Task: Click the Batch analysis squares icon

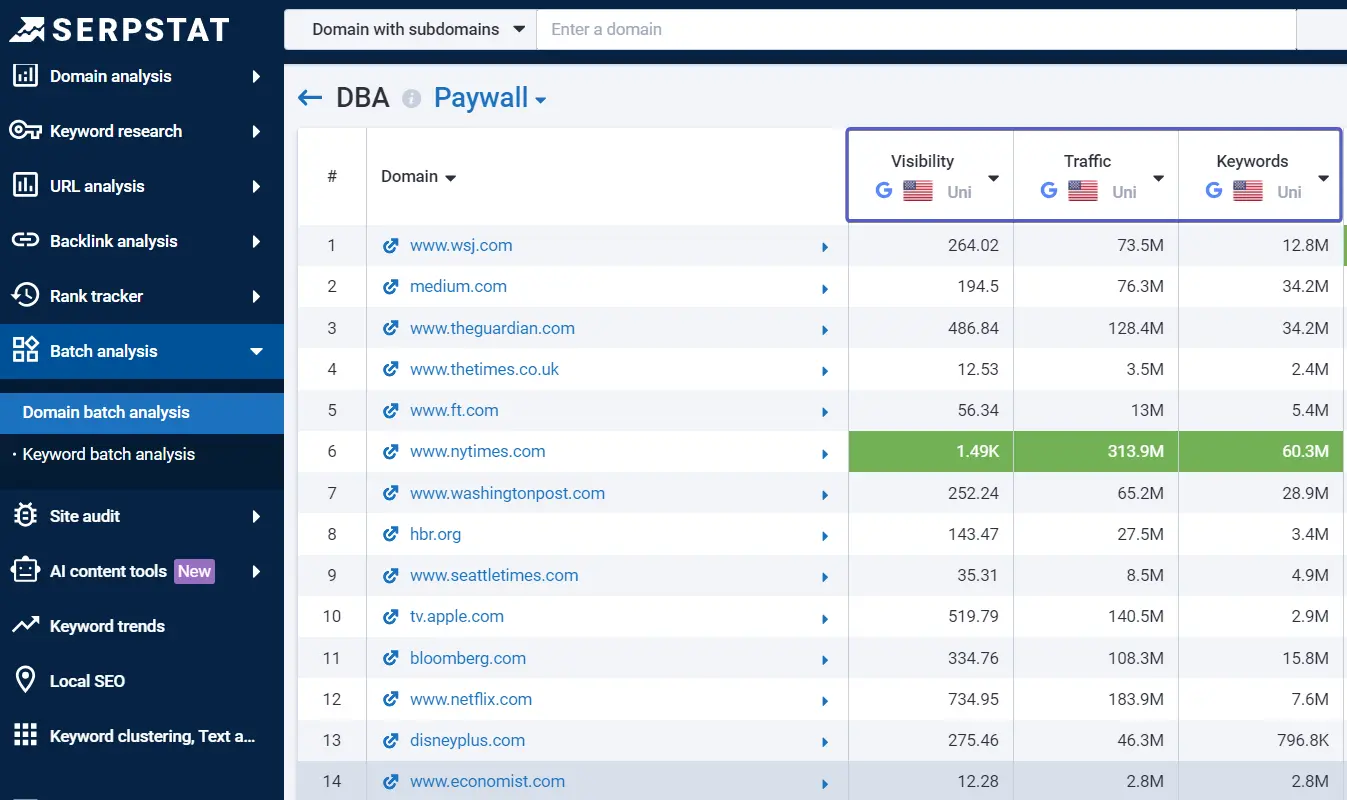Action: coord(25,350)
